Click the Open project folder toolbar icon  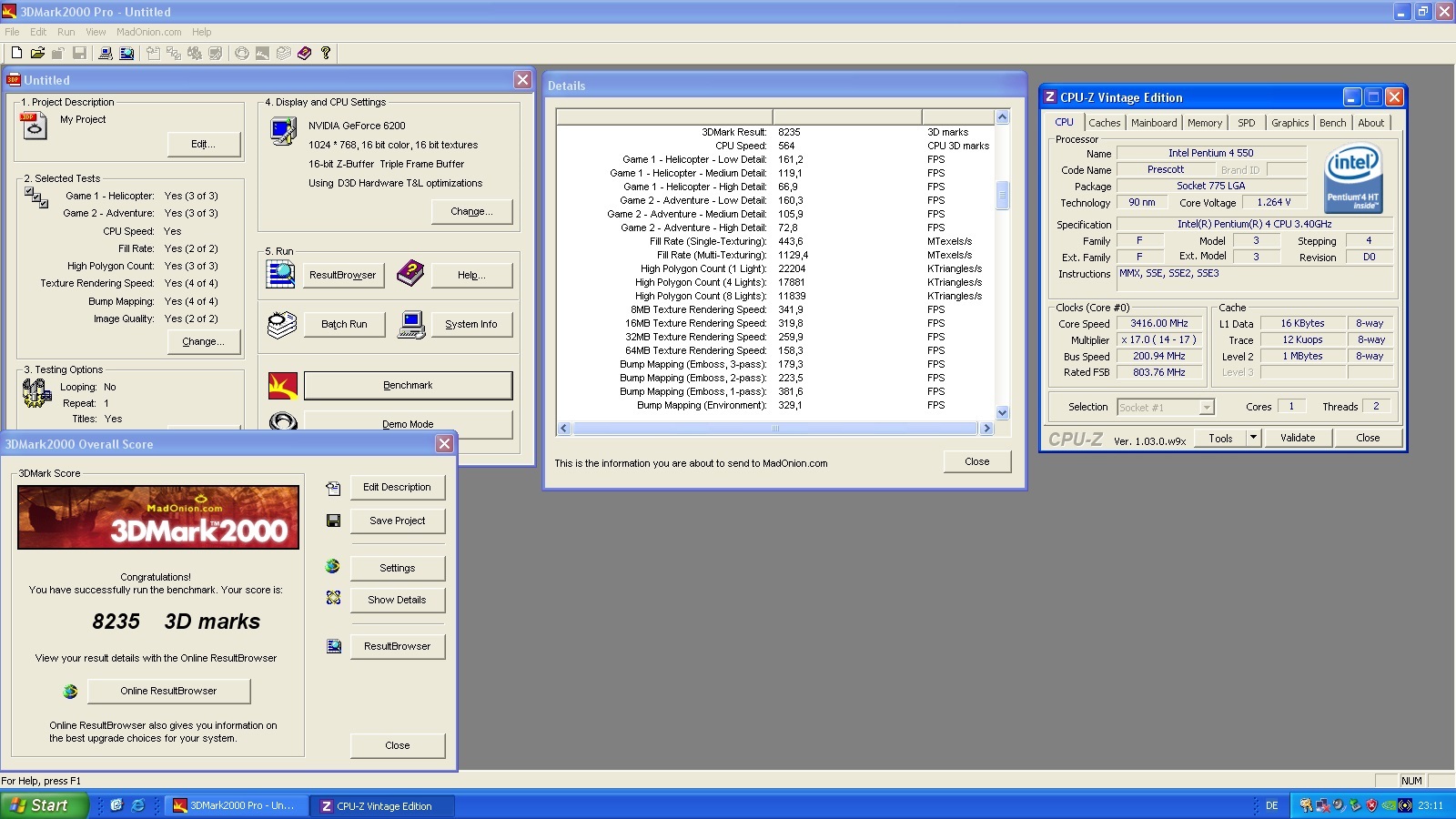point(37,53)
